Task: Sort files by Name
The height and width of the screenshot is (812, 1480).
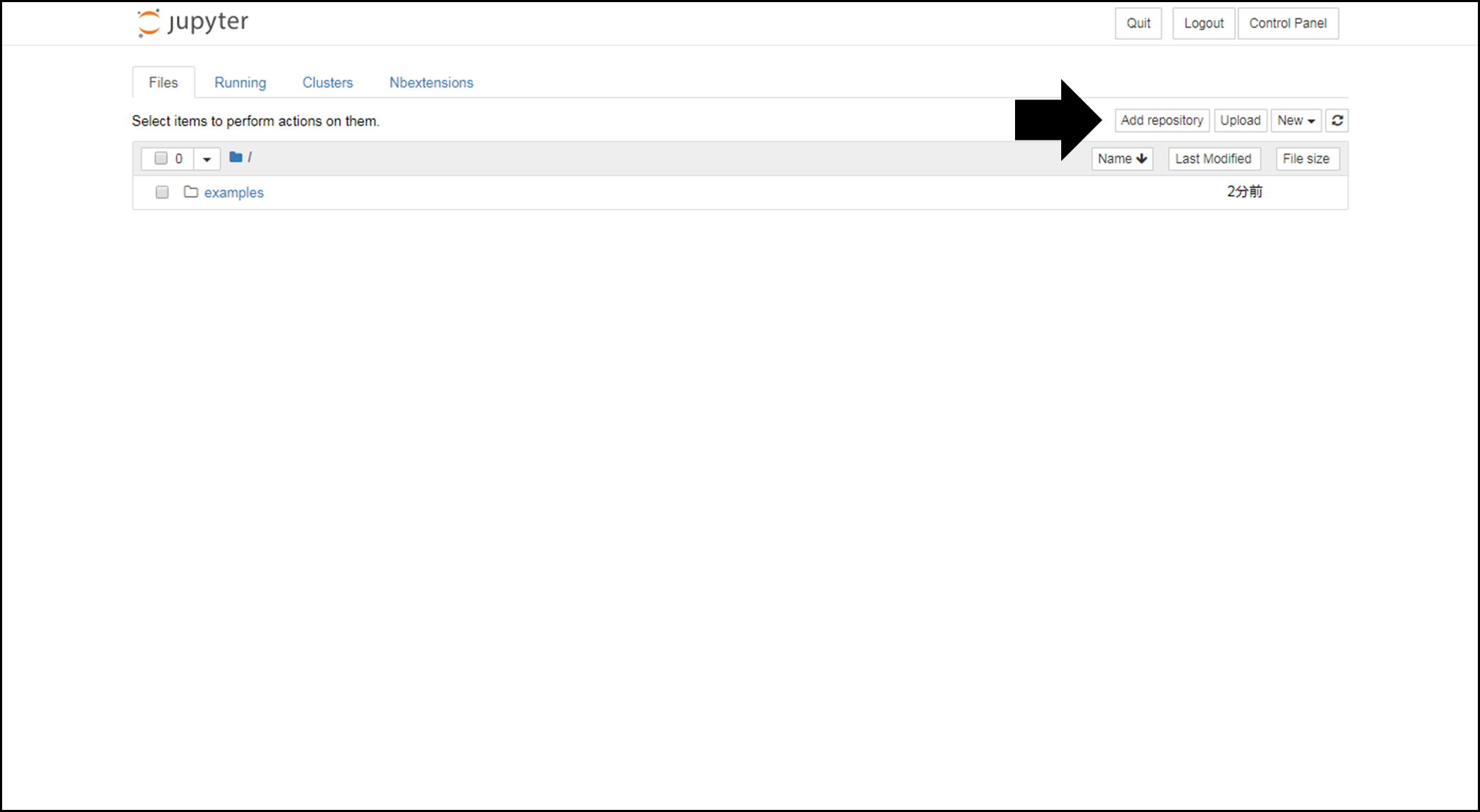Action: tap(1122, 159)
